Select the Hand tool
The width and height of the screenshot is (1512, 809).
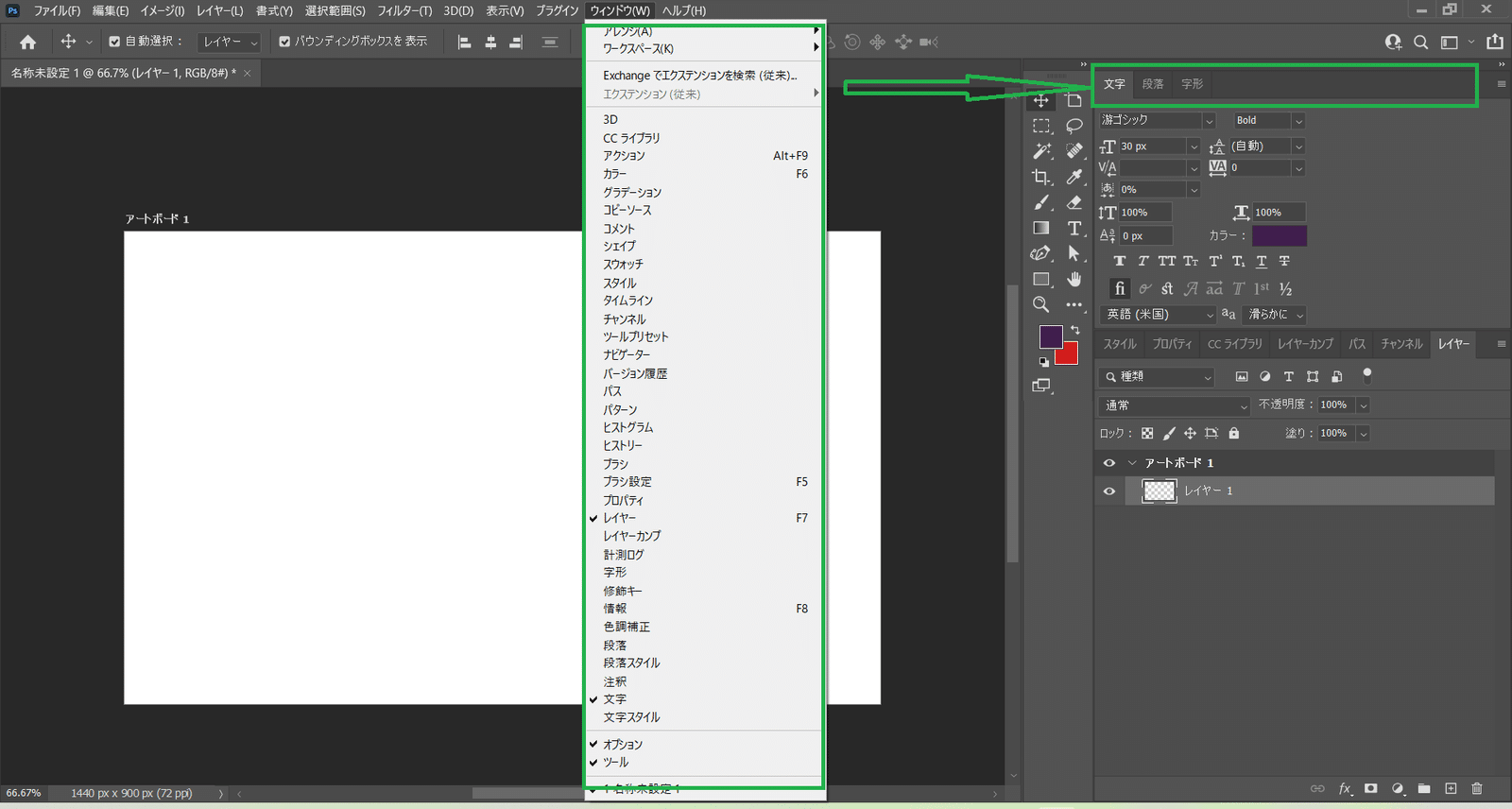pyautogui.click(x=1074, y=279)
